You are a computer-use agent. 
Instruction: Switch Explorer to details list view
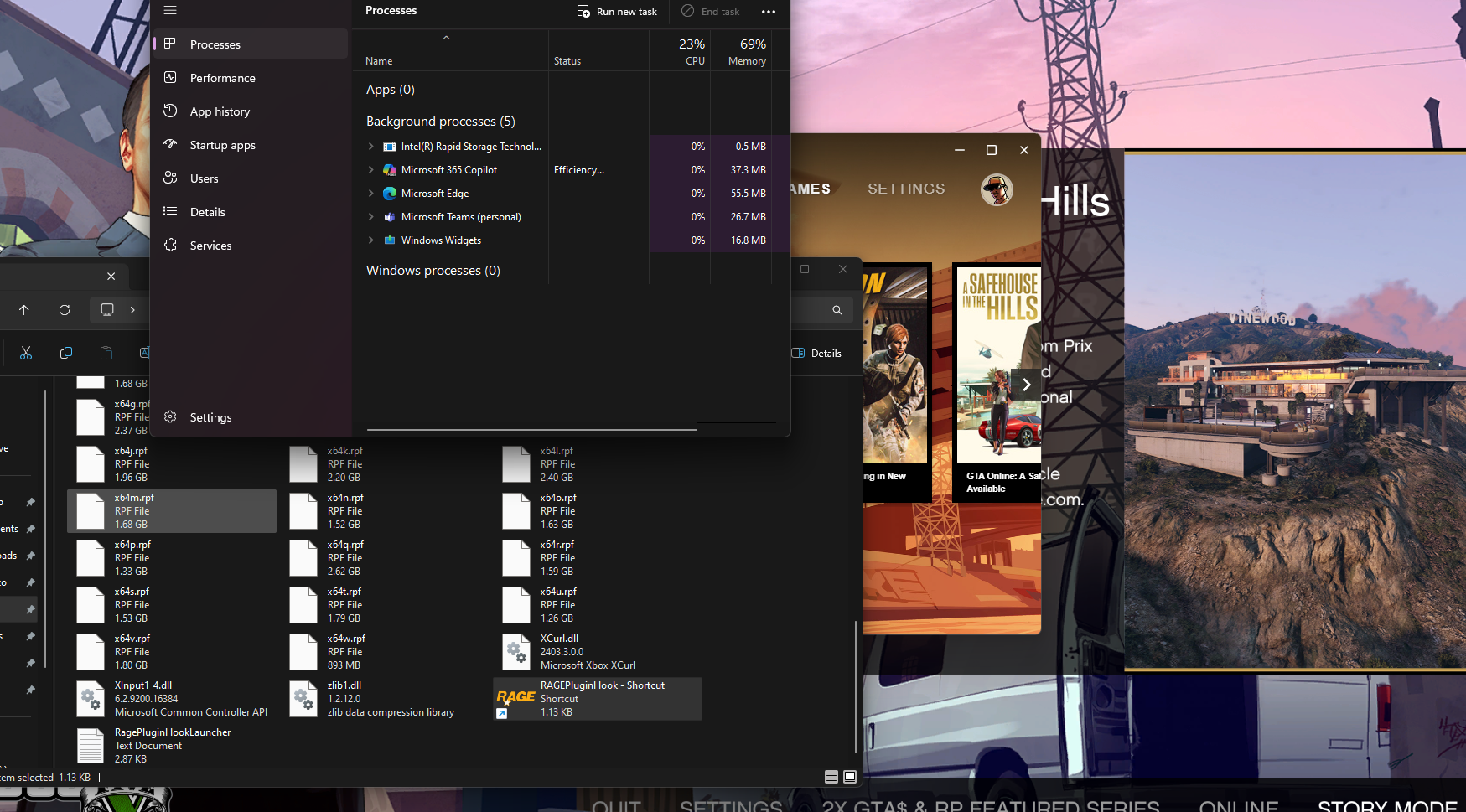831,777
